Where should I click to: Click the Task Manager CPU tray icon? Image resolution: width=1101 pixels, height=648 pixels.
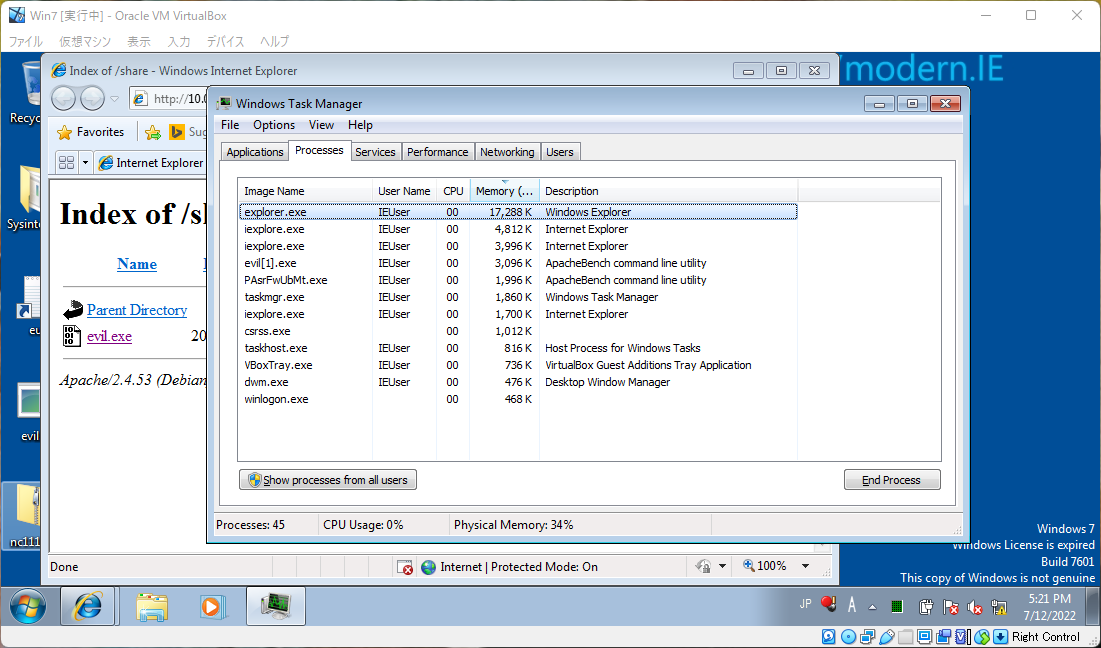click(x=897, y=607)
